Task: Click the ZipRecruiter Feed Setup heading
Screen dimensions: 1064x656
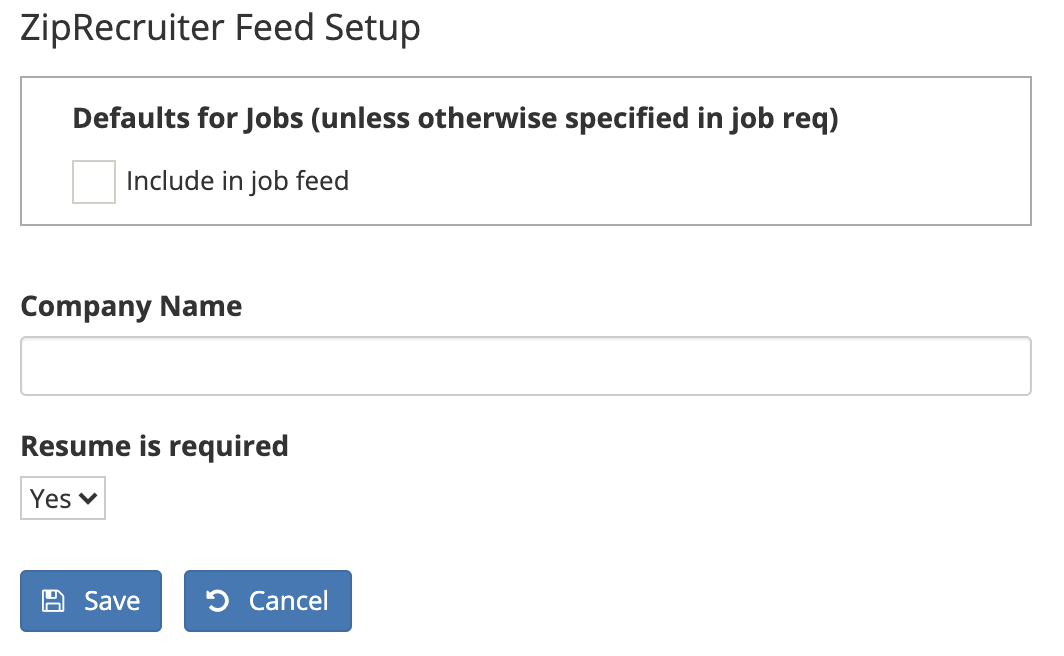Action: coord(220,28)
